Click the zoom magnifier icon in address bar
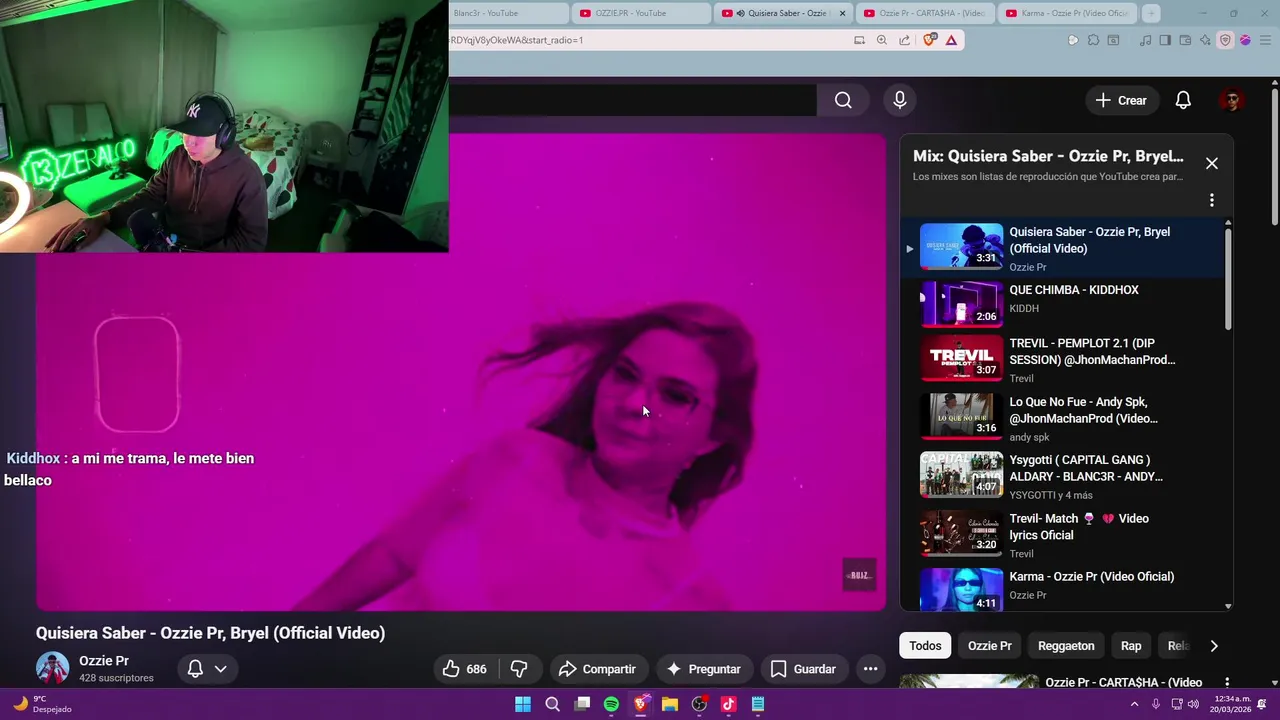Viewport: 1280px width, 720px height. (881, 40)
